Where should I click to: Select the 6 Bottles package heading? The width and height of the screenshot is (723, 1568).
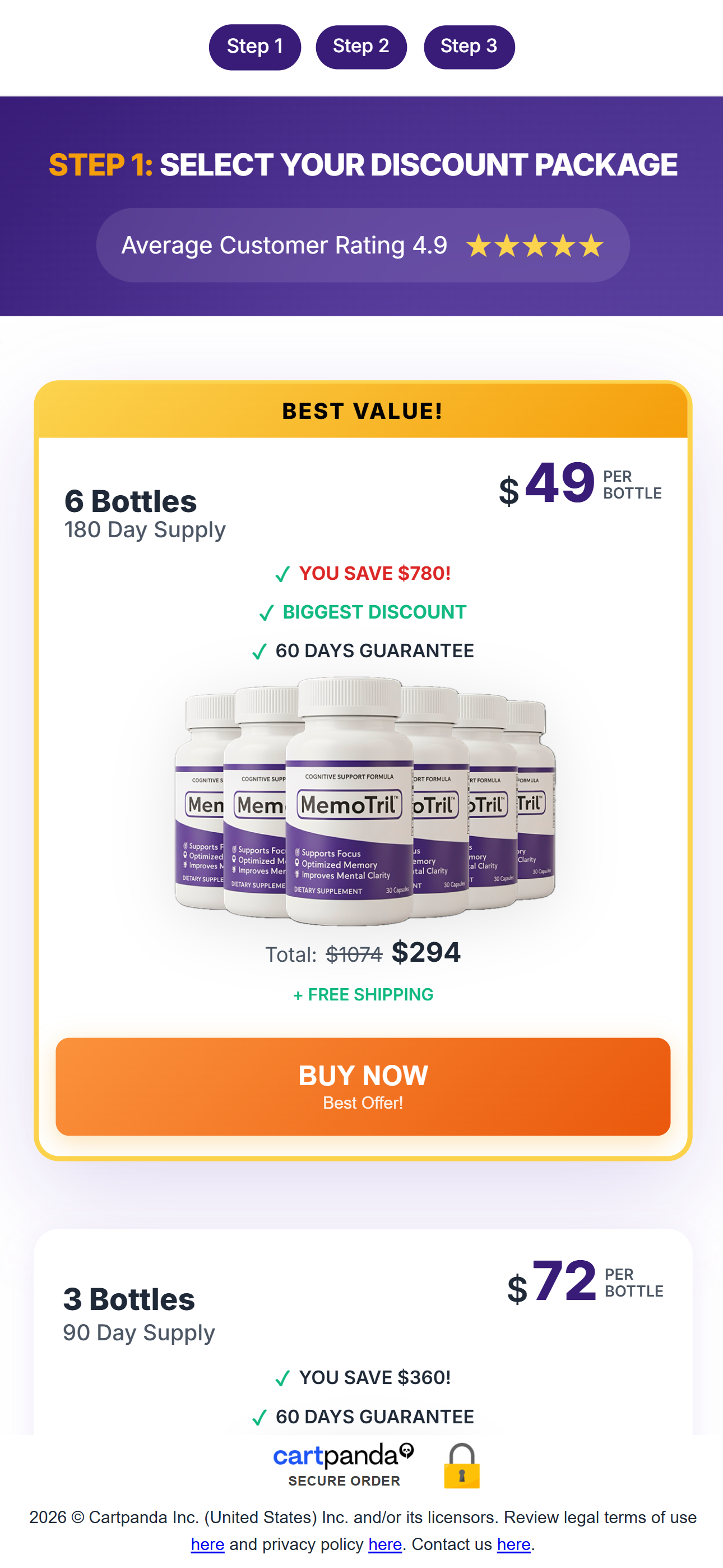130,501
